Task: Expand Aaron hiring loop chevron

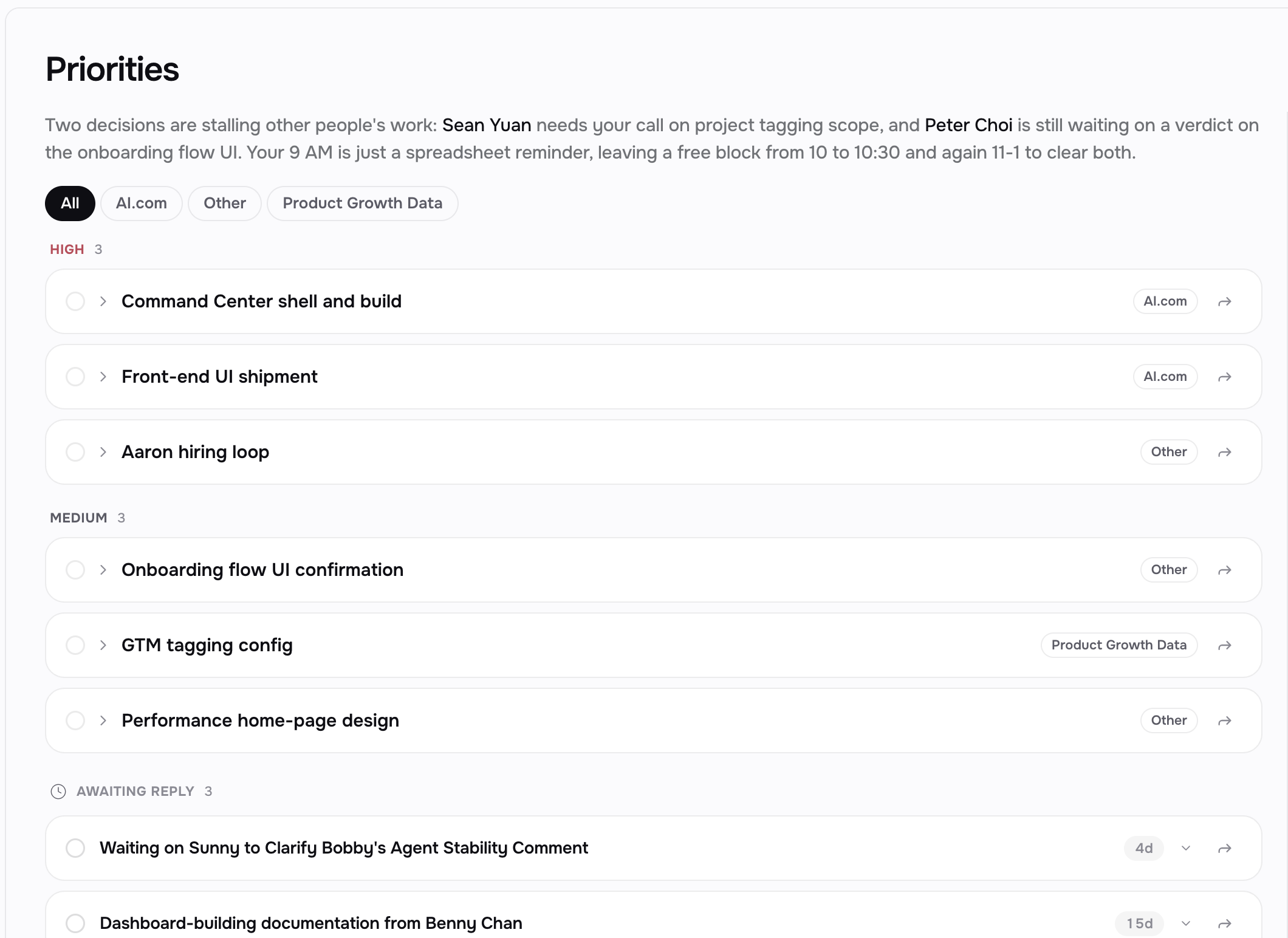Action: pos(103,452)
